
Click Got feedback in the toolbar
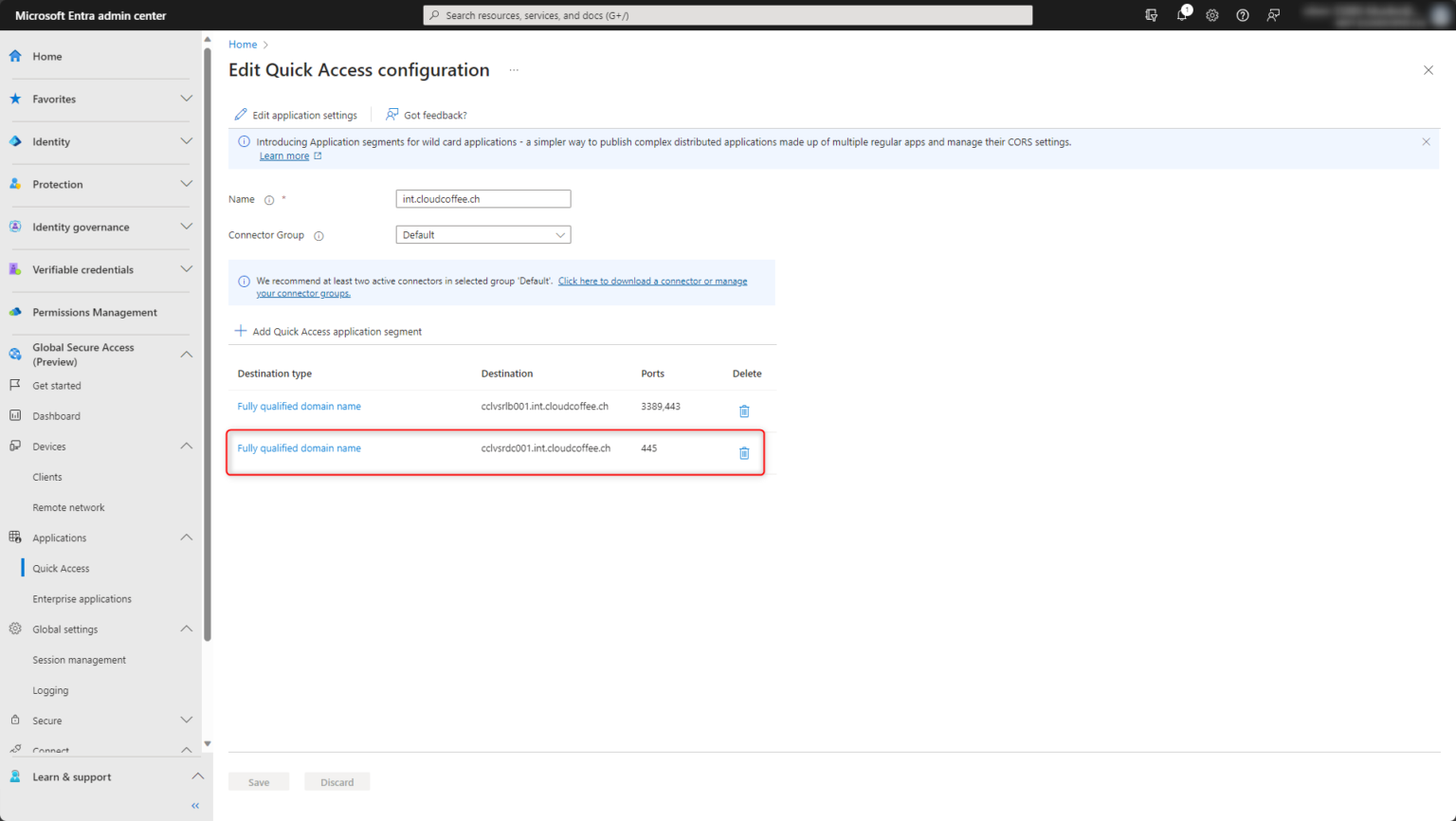tap(426, 114)
